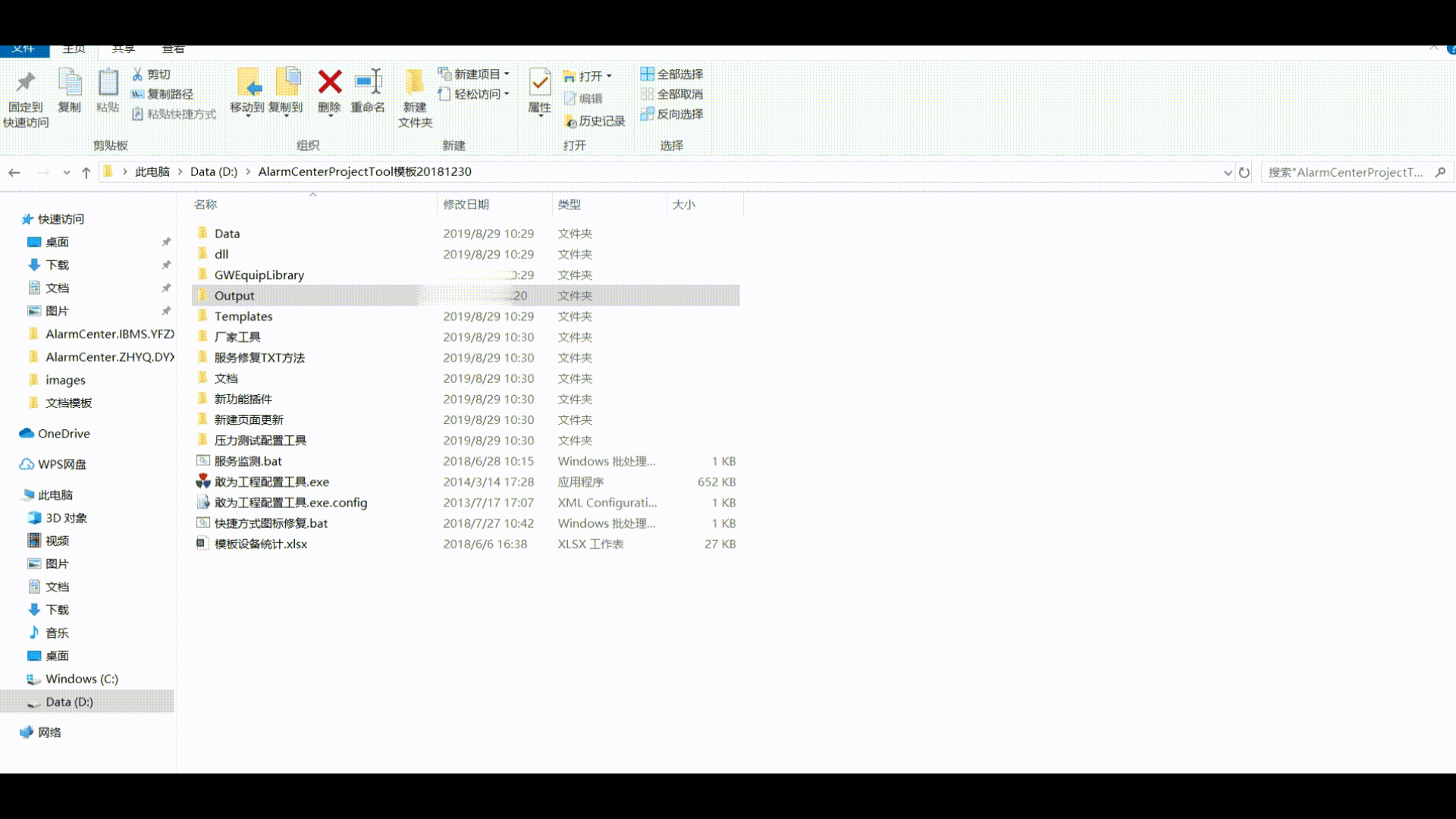Click the Select All option in the ribbon
The width and height of the screenshot is (1456, 819).
coord(672,74)
